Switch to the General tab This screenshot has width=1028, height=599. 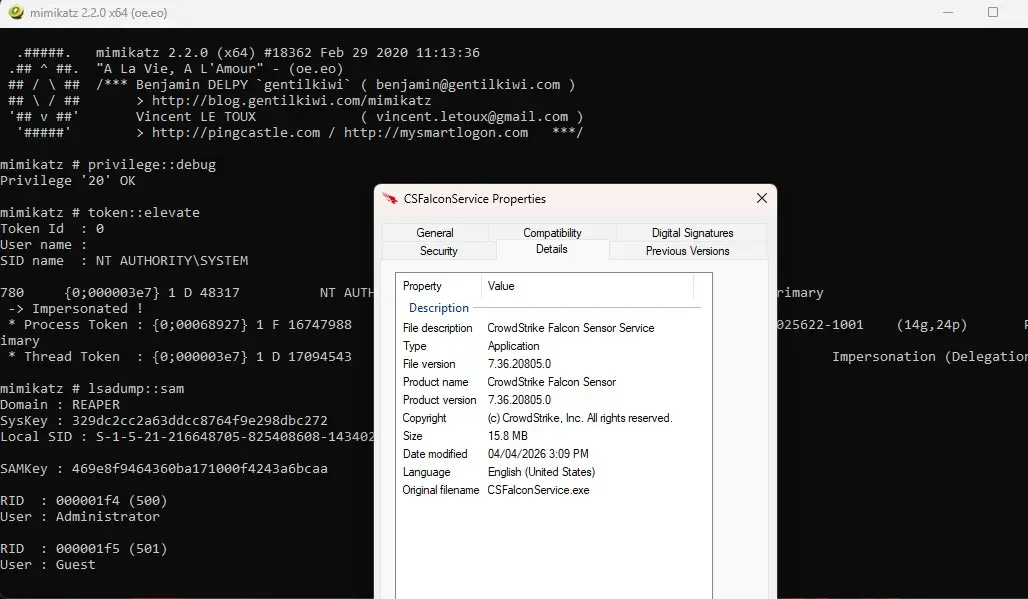(x=435, y=233)
